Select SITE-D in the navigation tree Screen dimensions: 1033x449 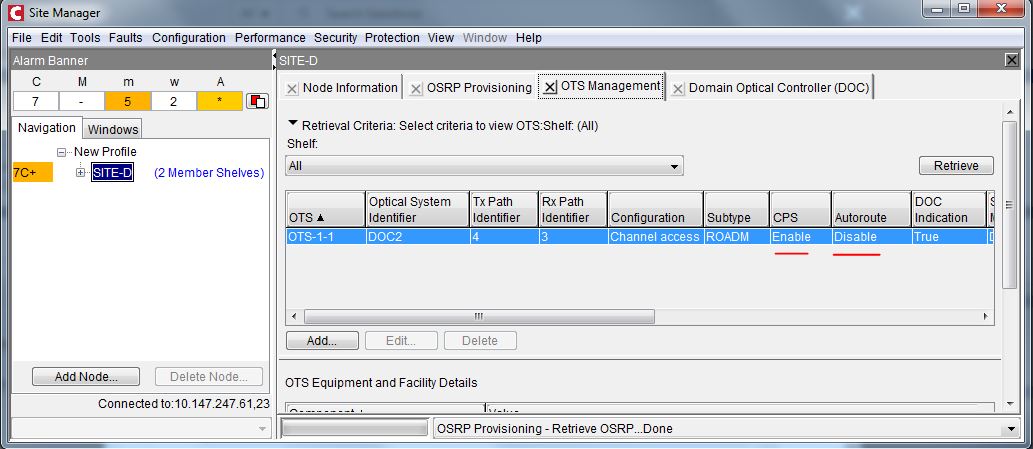point(112,172)
